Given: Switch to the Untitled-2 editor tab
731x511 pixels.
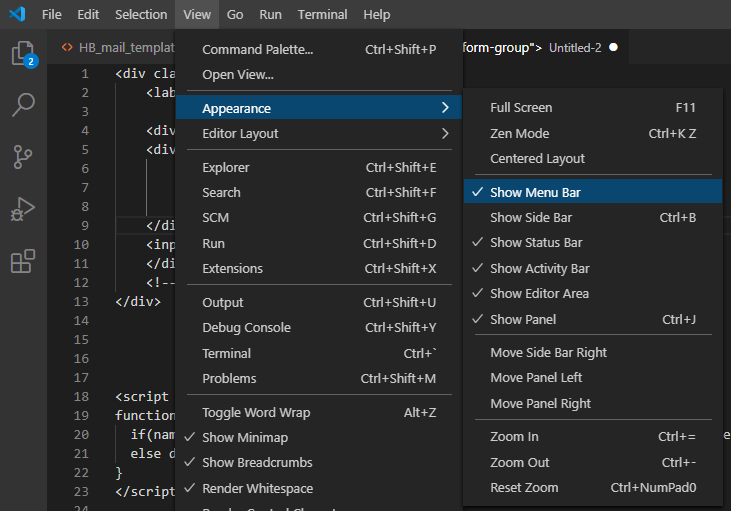Looking at the screenshot, I should pyautogui.click(x=575, y=47).
